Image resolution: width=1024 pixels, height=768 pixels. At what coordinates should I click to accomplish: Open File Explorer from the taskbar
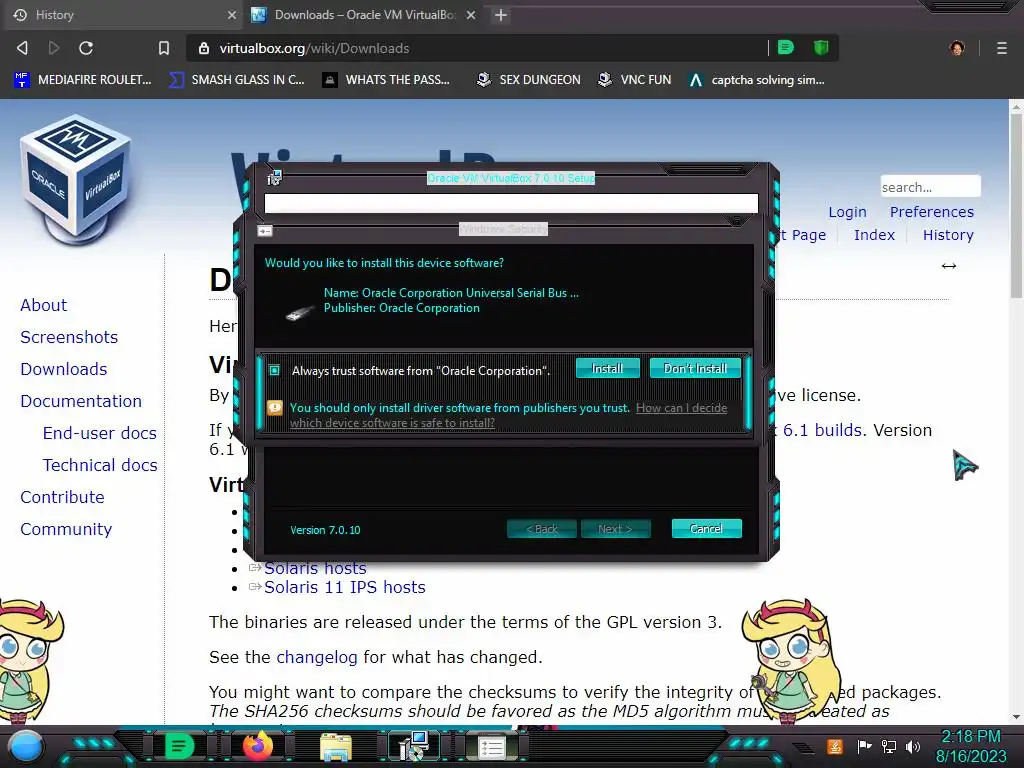[336, 746]
